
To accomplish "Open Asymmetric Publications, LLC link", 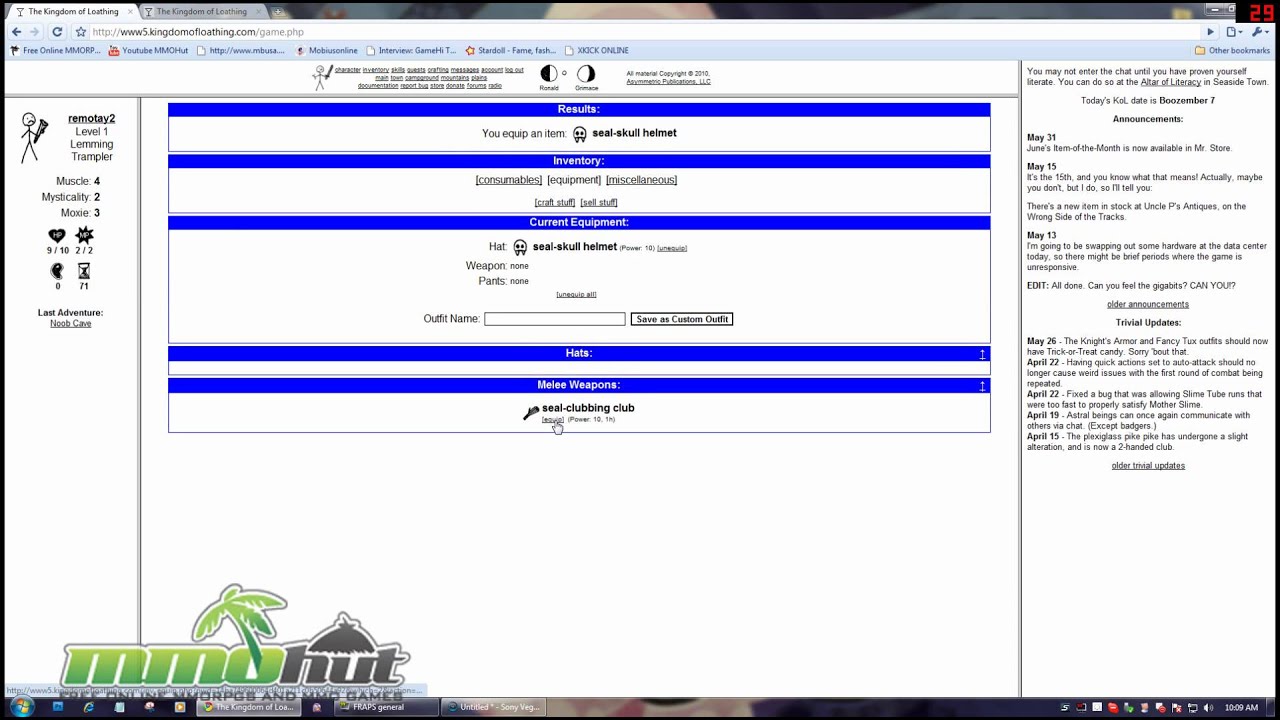I will tap(668, 82).
